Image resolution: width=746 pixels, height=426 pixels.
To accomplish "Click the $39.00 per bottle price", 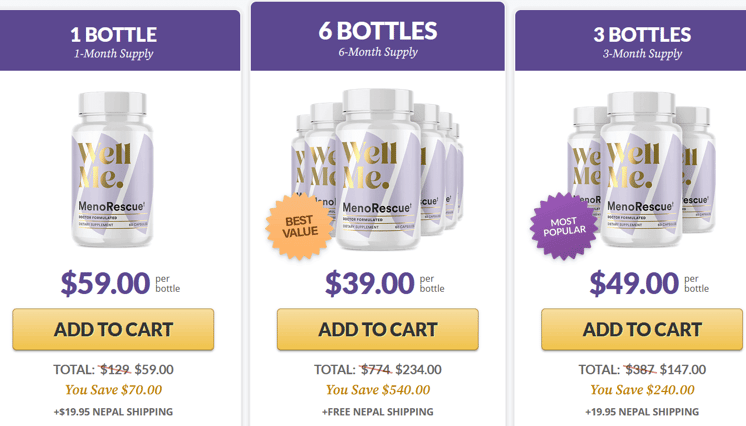I will pos(385,283).
